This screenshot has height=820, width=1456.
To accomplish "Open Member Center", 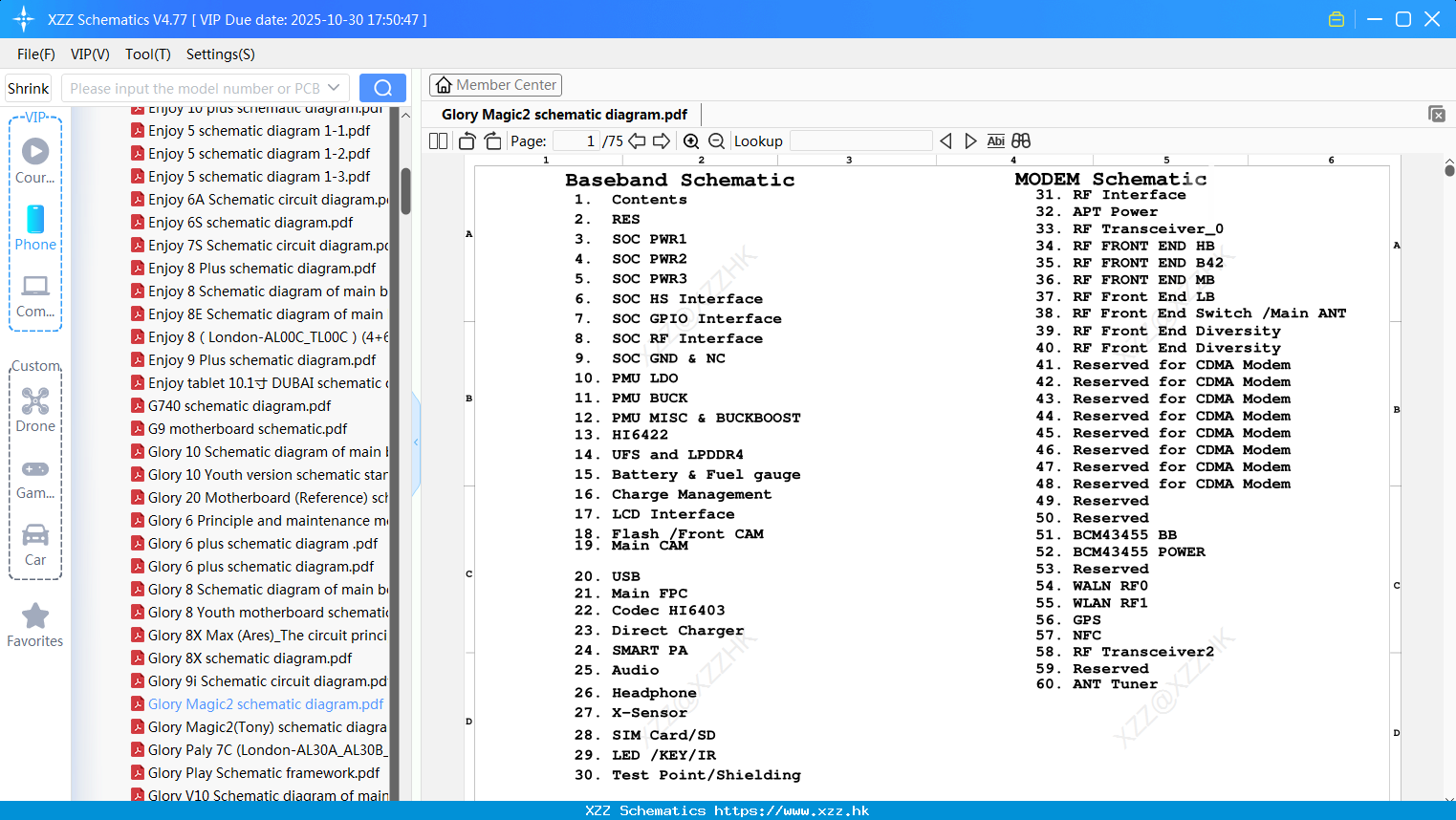I will (495, 85).
